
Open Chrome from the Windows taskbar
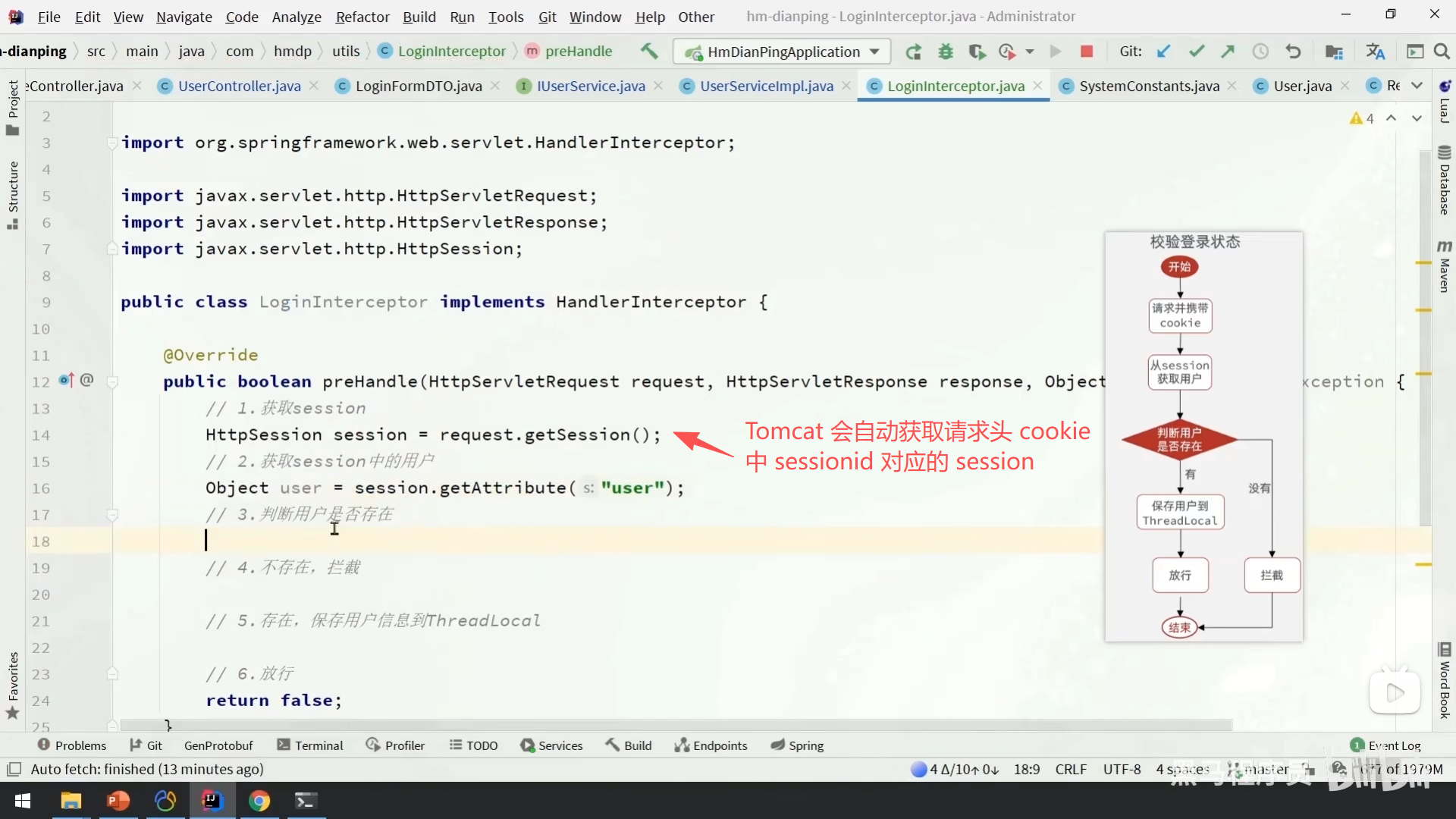click(x=259, y=801)
